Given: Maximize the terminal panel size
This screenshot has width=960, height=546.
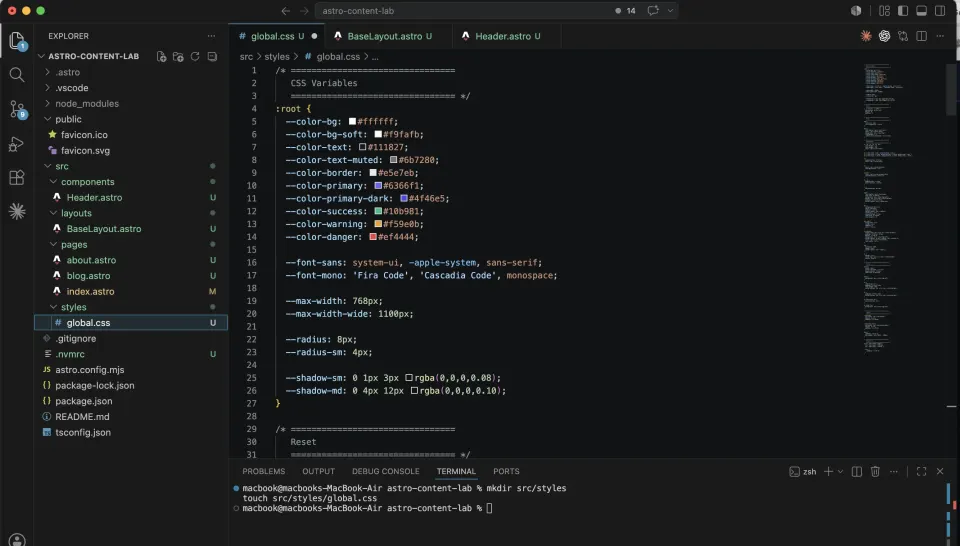Looking at the screenshot, I should 921,471.
